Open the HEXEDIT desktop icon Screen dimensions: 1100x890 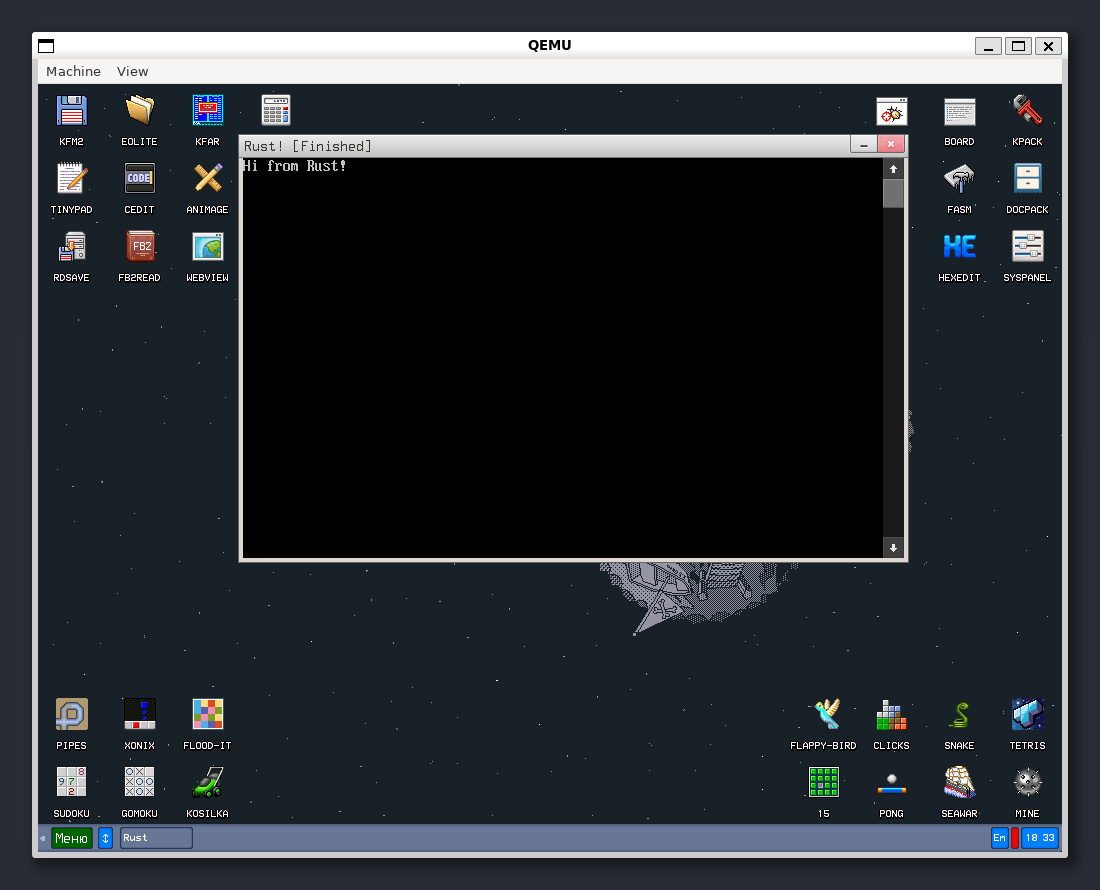click(x=959, y=247)
